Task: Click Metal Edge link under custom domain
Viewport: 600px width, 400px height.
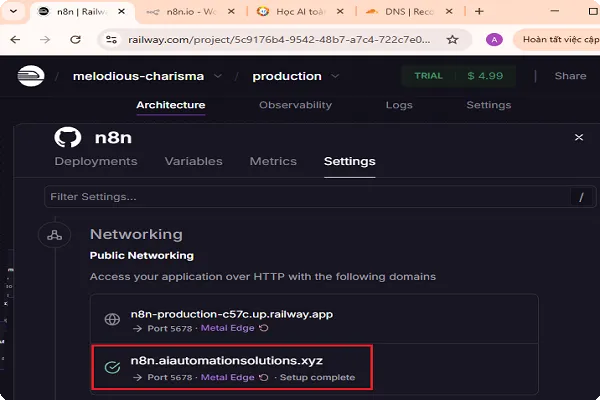Action: tap(227, 377)
